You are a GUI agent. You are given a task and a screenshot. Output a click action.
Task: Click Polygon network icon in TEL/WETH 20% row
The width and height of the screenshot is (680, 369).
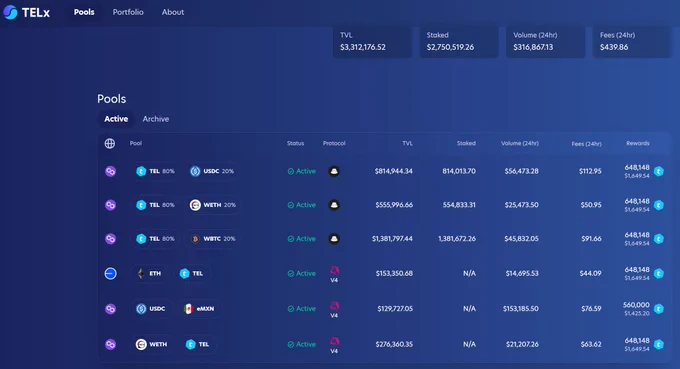point(110,205)
